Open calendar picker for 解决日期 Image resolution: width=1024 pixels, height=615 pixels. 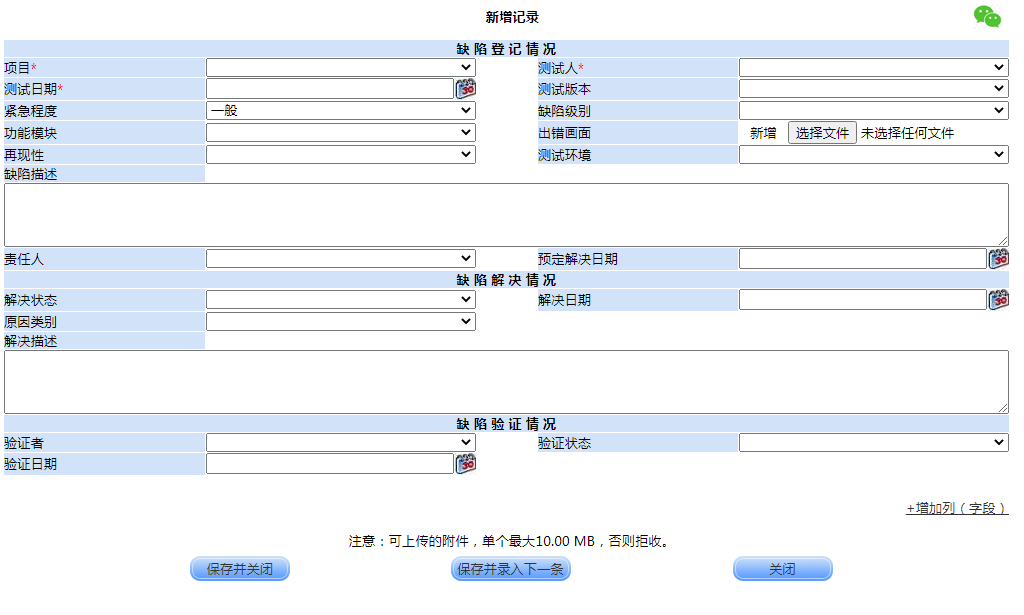pos(998,300)
